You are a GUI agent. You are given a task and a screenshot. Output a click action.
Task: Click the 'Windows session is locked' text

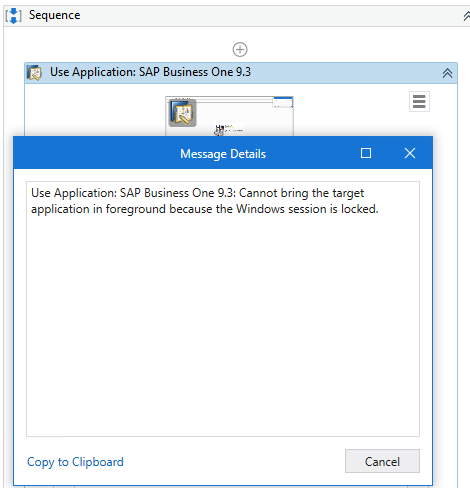307,209
